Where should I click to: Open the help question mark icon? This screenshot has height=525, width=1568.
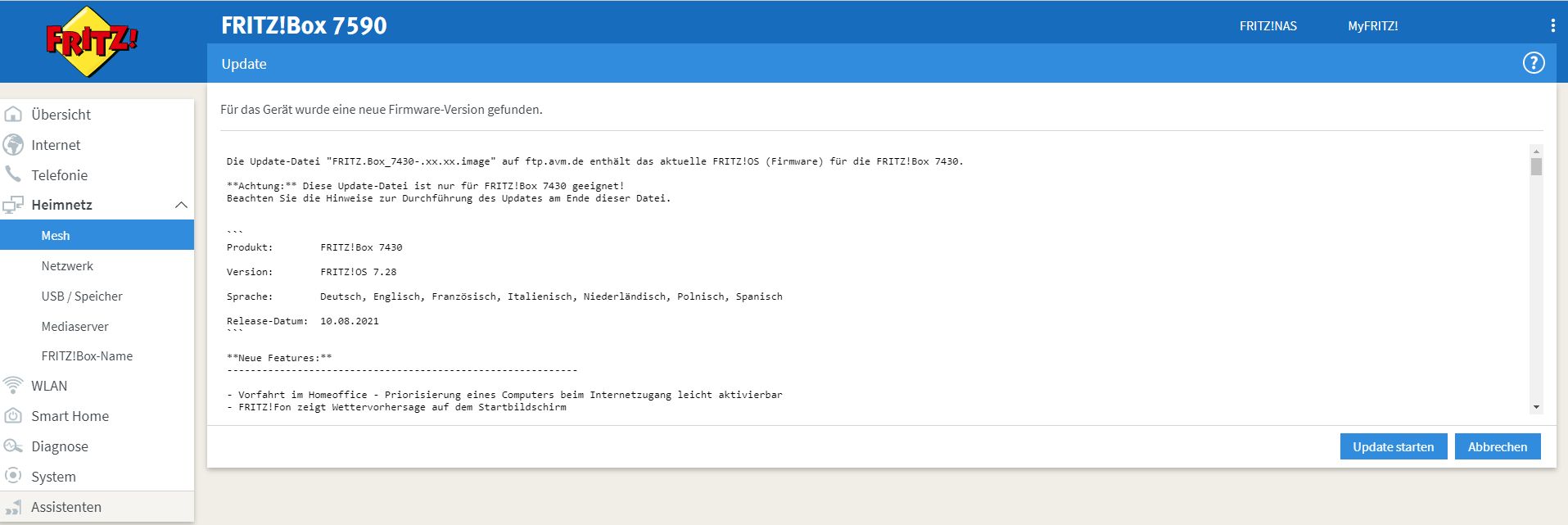(1533, 63)
